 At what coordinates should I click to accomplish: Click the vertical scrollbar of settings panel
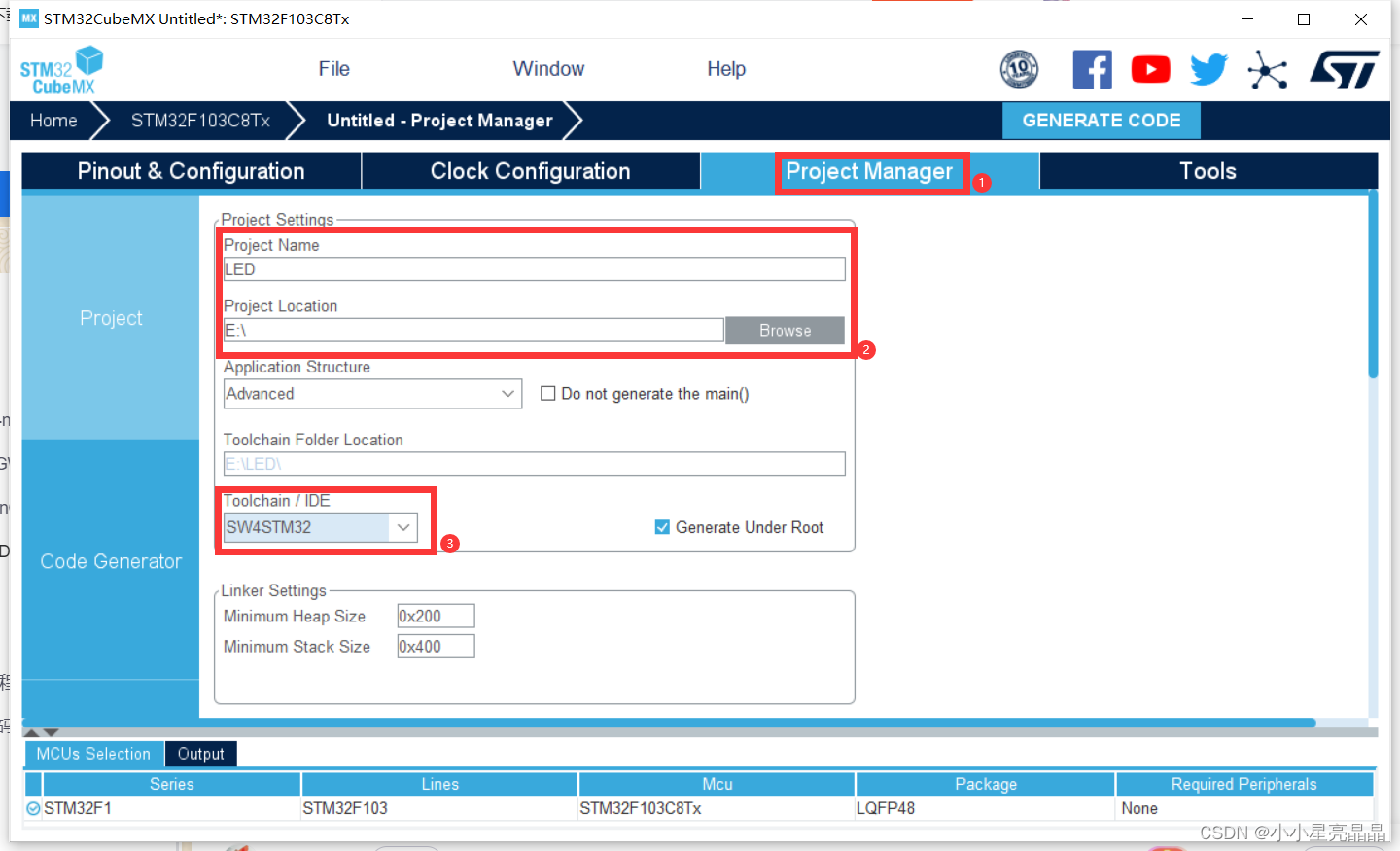pyautogui.click(x=1373, y=284)
